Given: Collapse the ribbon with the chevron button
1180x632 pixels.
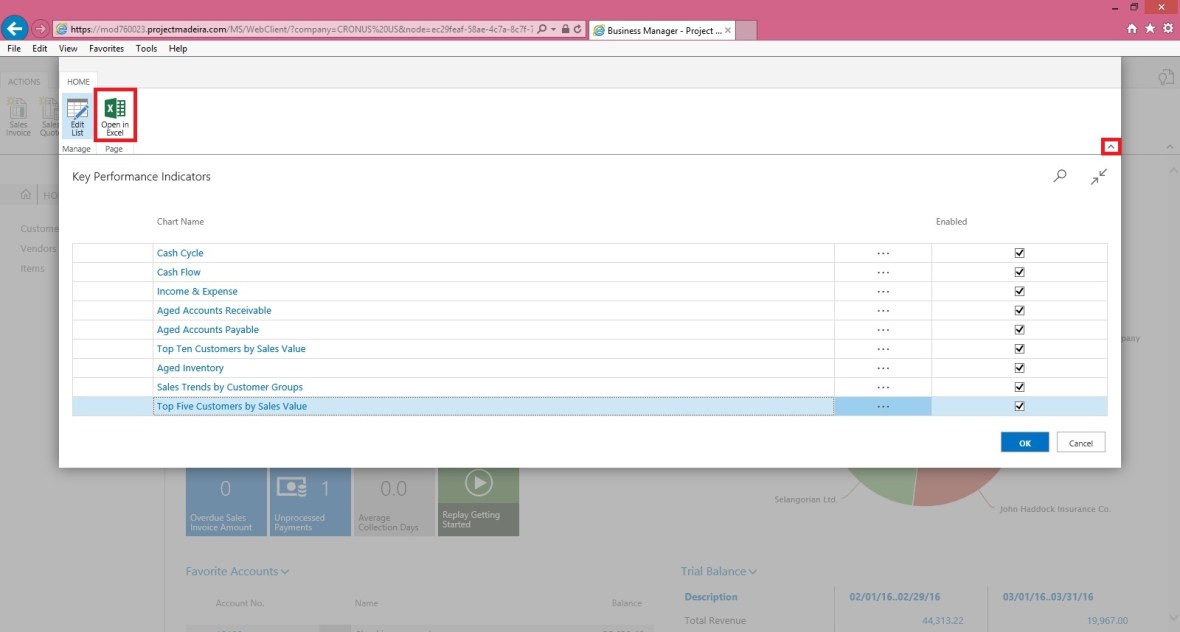Looking at the screenshot, I should pos(1110,147).
